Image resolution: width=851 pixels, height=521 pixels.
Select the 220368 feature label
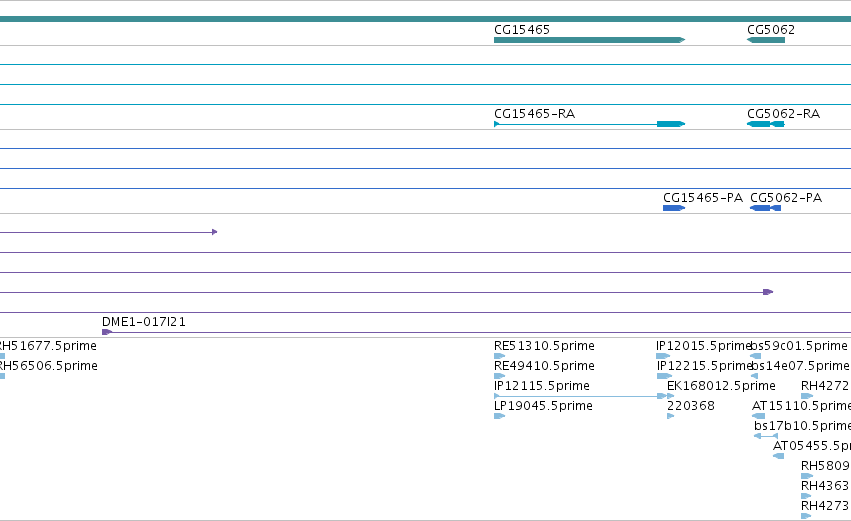pos(690,406)
